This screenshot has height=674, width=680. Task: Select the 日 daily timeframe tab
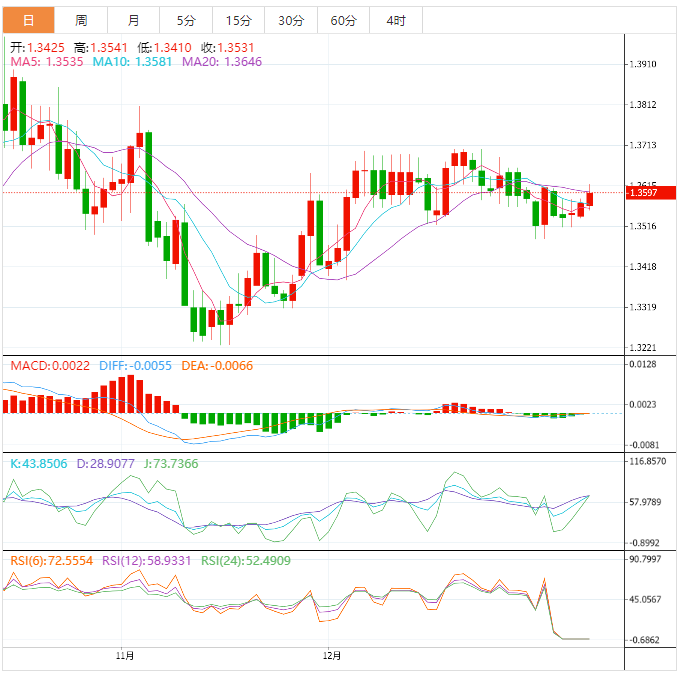(x=29, y=20)
